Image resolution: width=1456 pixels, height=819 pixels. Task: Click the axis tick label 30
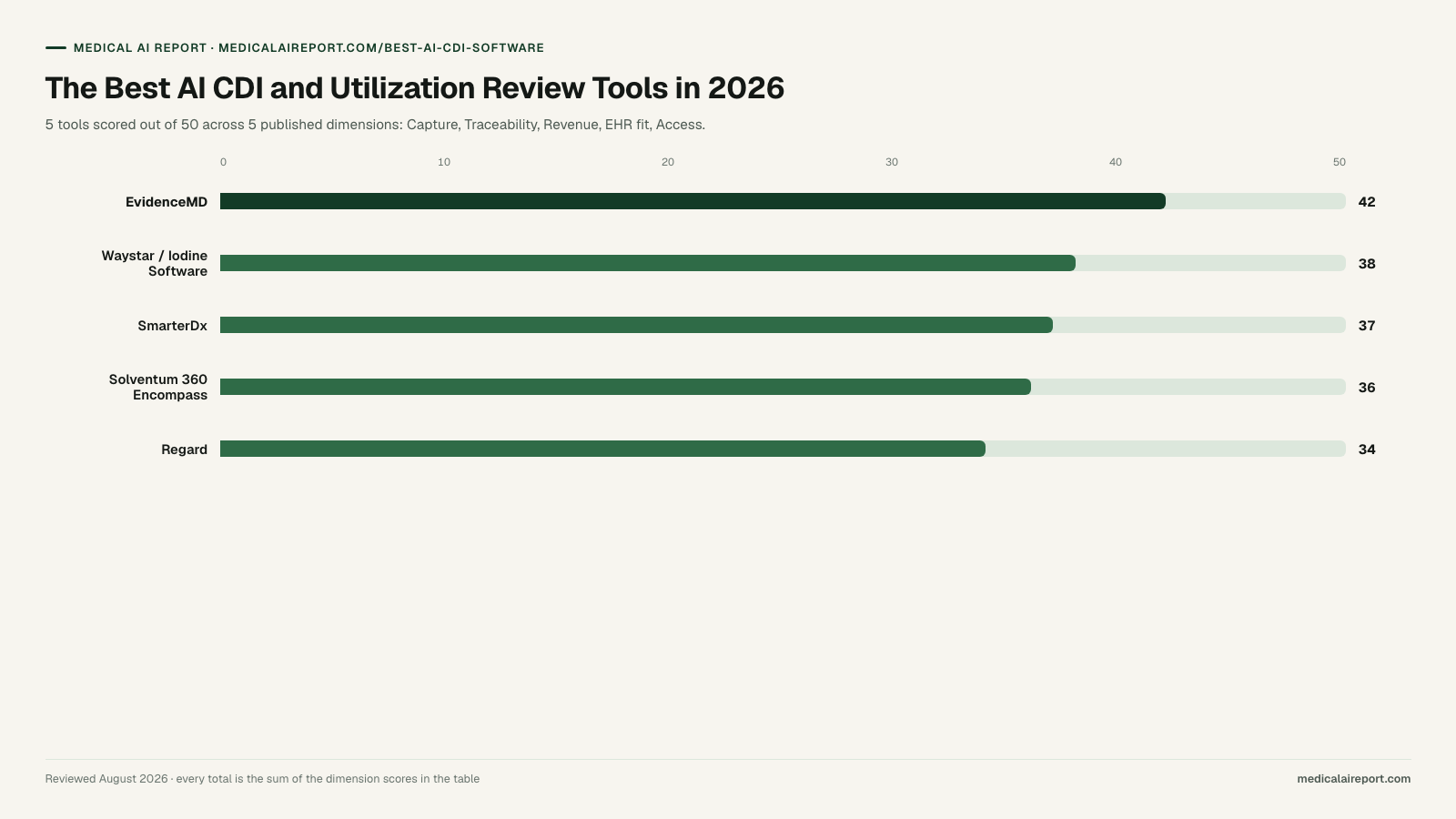pyautogui.click(x=892, y=162)
